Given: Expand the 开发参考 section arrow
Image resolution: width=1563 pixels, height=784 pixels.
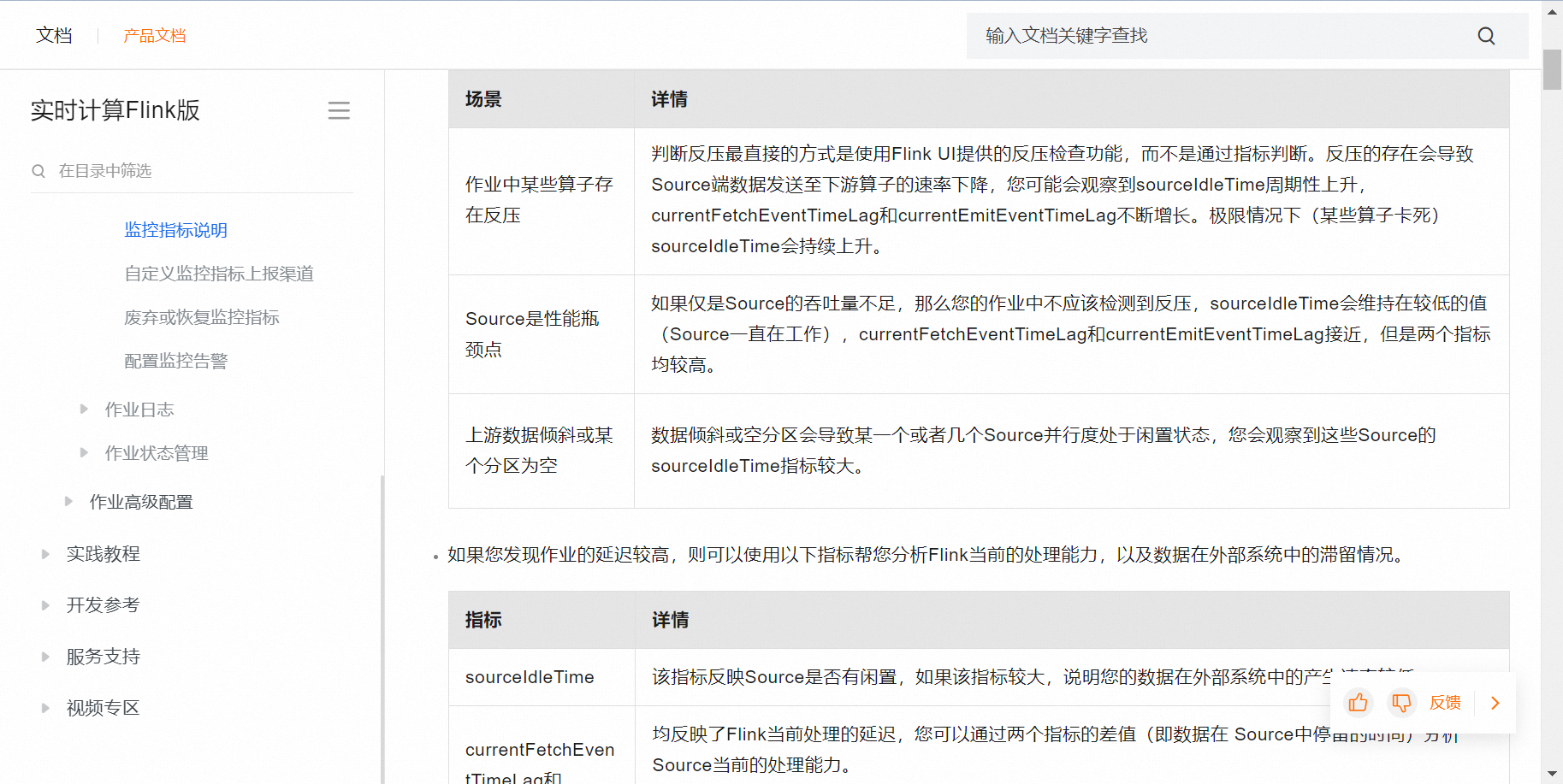Looking at the screenshot, I should pos(45,605).
